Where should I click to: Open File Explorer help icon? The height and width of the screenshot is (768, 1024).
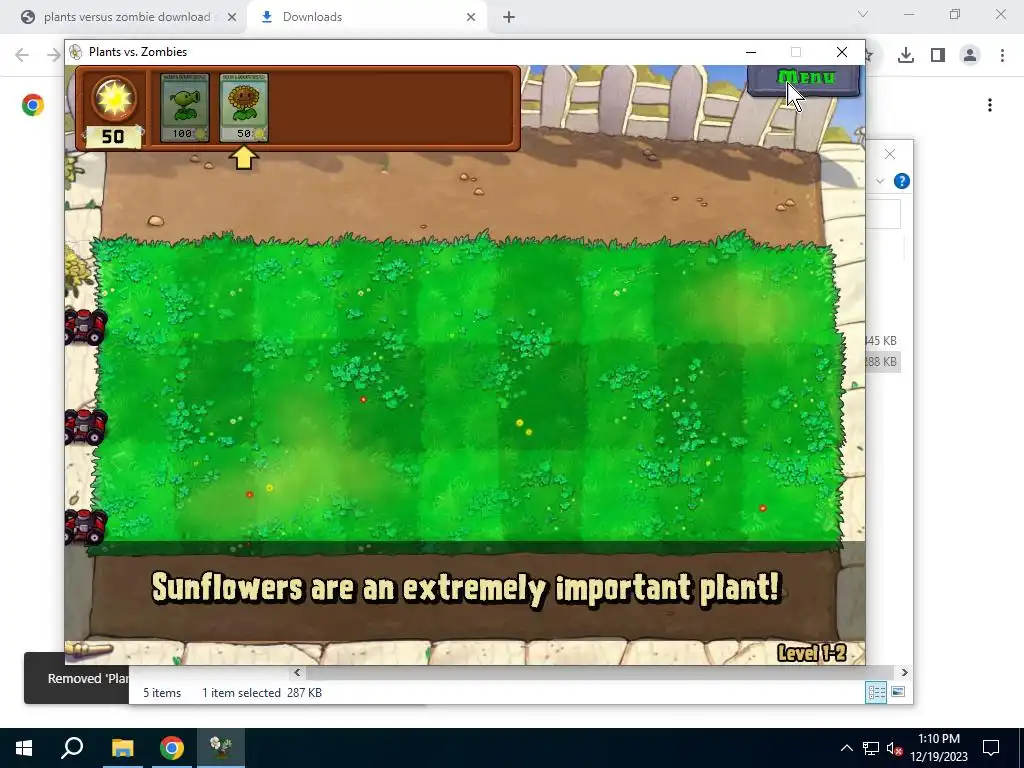tap(902, 181)
